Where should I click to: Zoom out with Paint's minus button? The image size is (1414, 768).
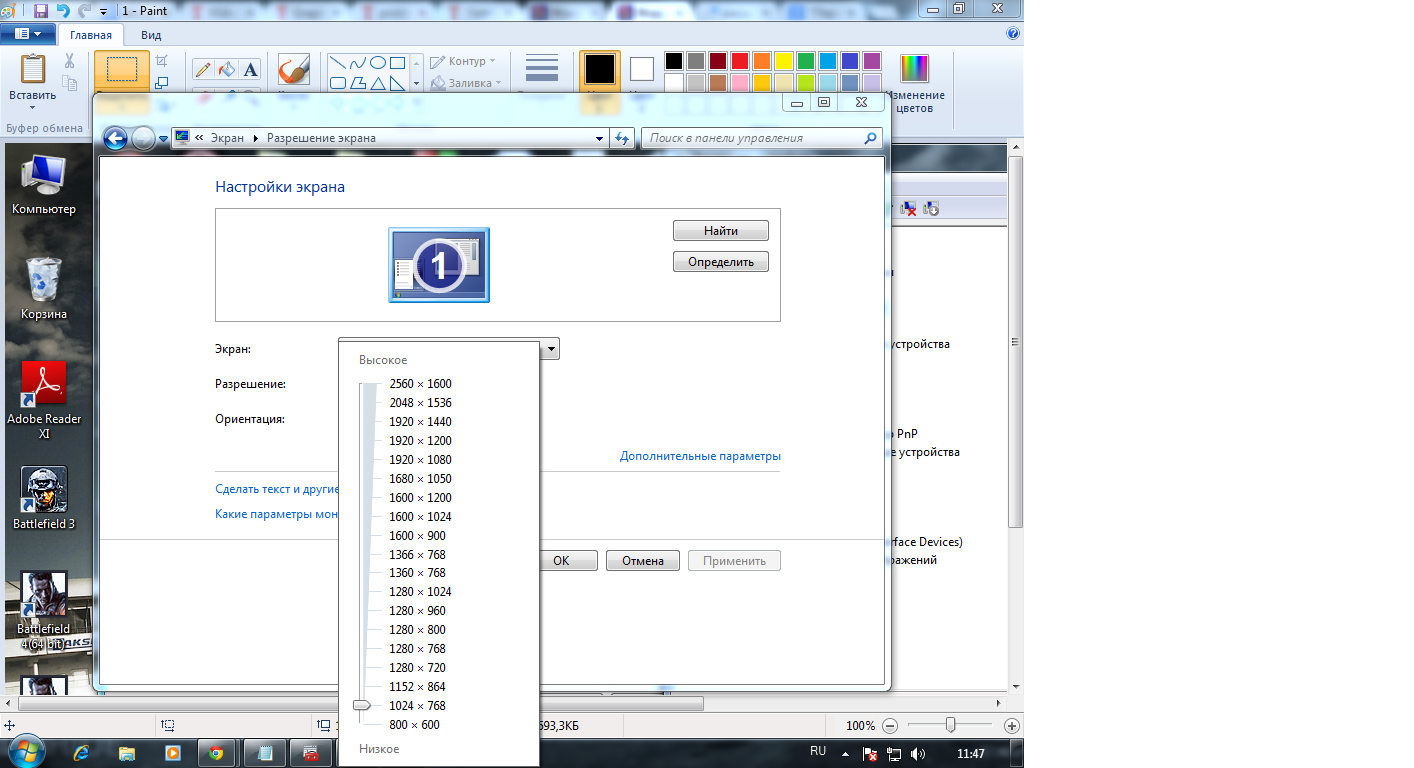[890, 726]
